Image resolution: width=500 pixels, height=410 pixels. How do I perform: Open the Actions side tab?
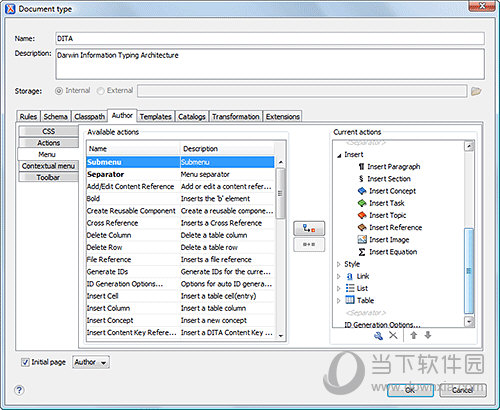pyautogui.click(x=49, y=143)
